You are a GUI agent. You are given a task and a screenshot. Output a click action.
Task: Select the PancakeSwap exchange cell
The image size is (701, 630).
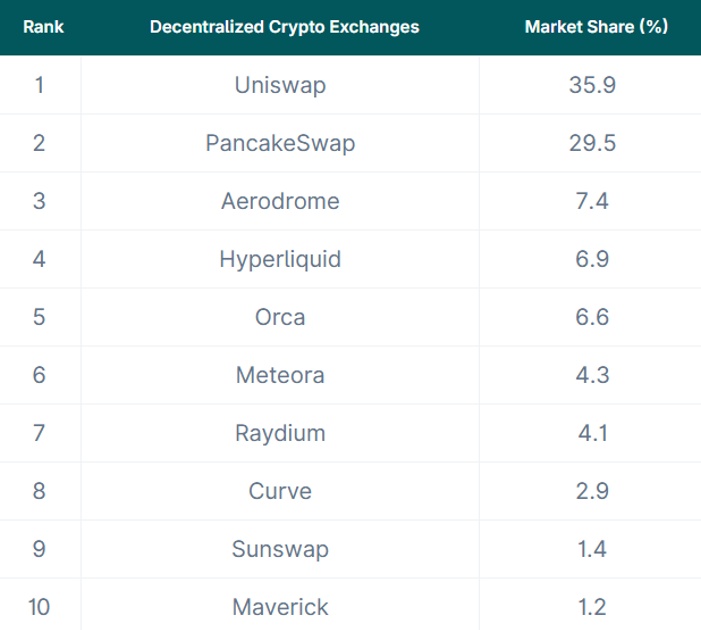[280, 143]
